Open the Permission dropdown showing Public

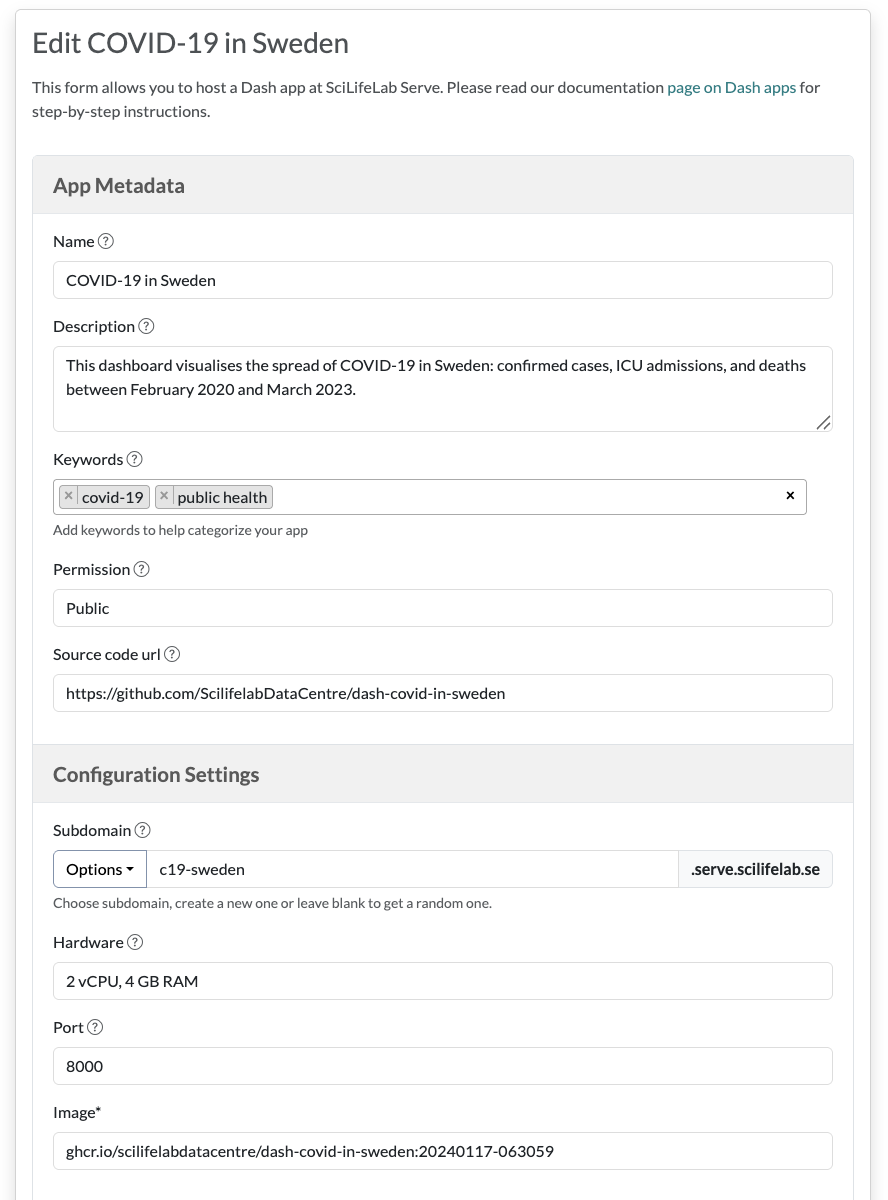[442, 608]
